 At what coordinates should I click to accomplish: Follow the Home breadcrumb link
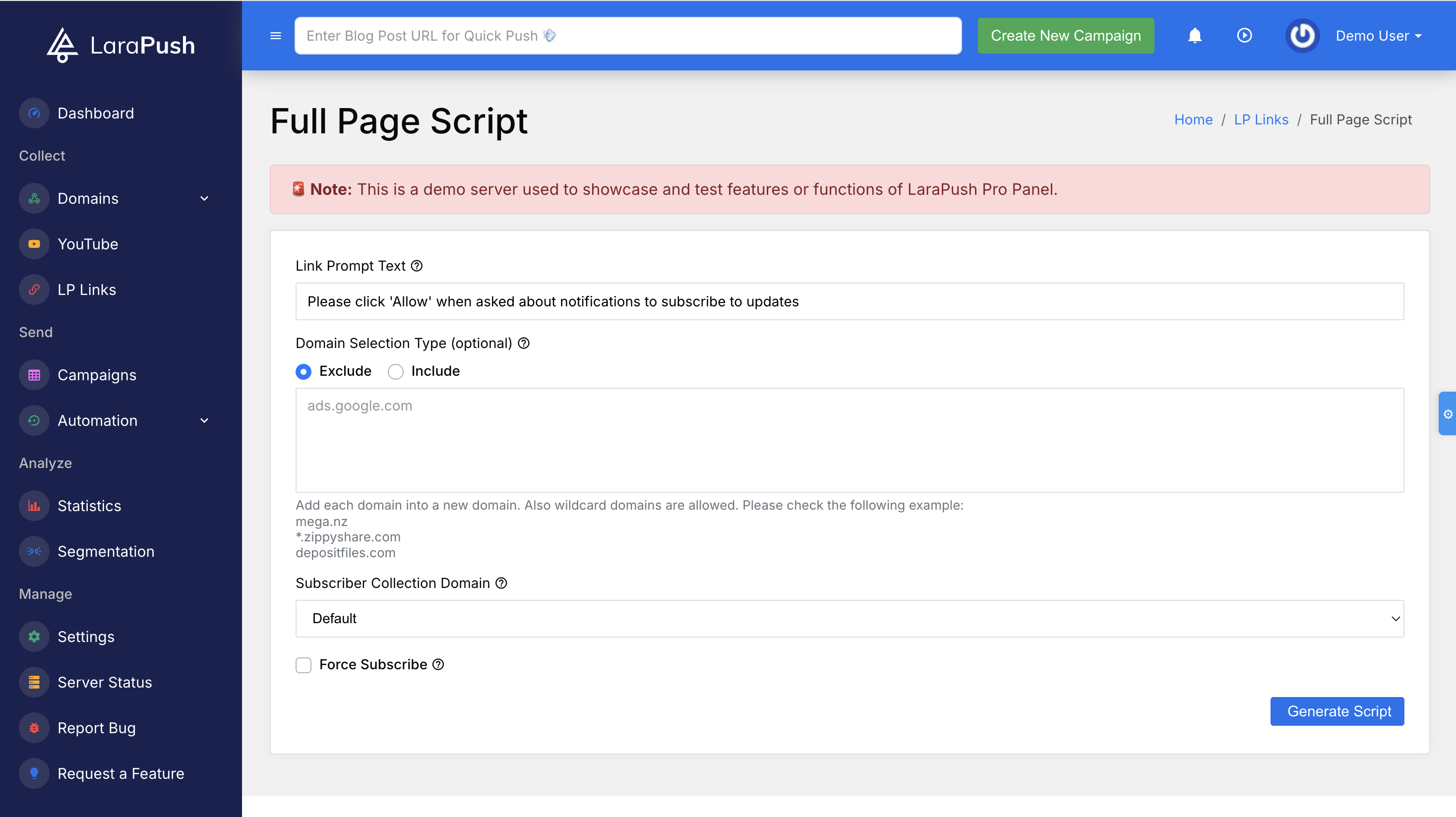coord(1193,120)
